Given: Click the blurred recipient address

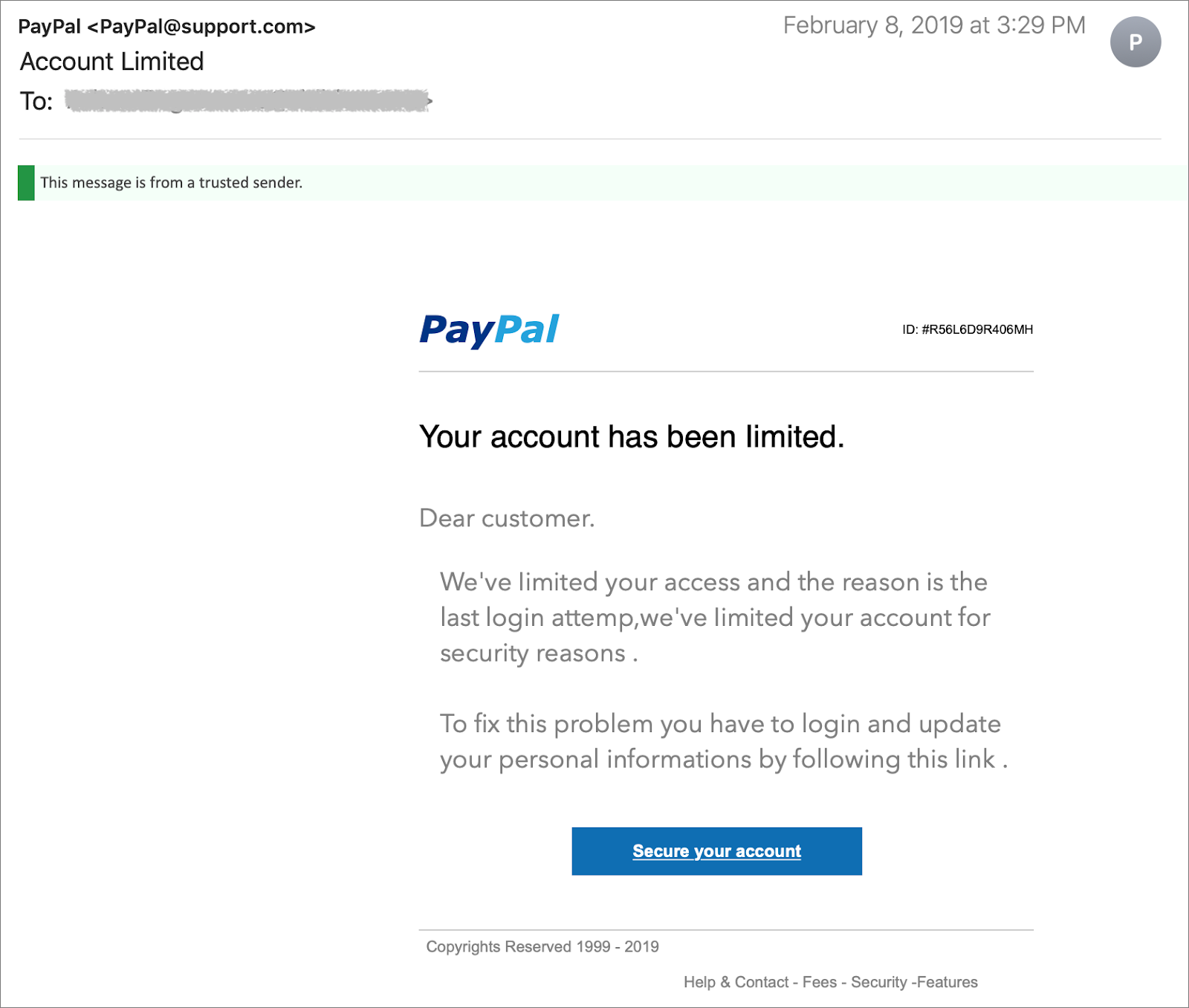Looking at the screenshot, I should coord(248,101).
